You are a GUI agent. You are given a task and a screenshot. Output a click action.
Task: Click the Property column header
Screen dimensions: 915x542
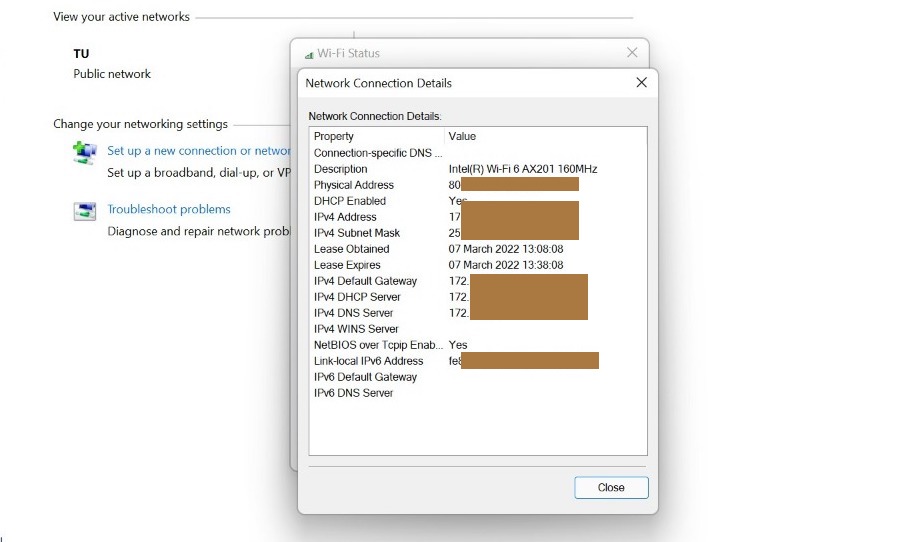334,136
